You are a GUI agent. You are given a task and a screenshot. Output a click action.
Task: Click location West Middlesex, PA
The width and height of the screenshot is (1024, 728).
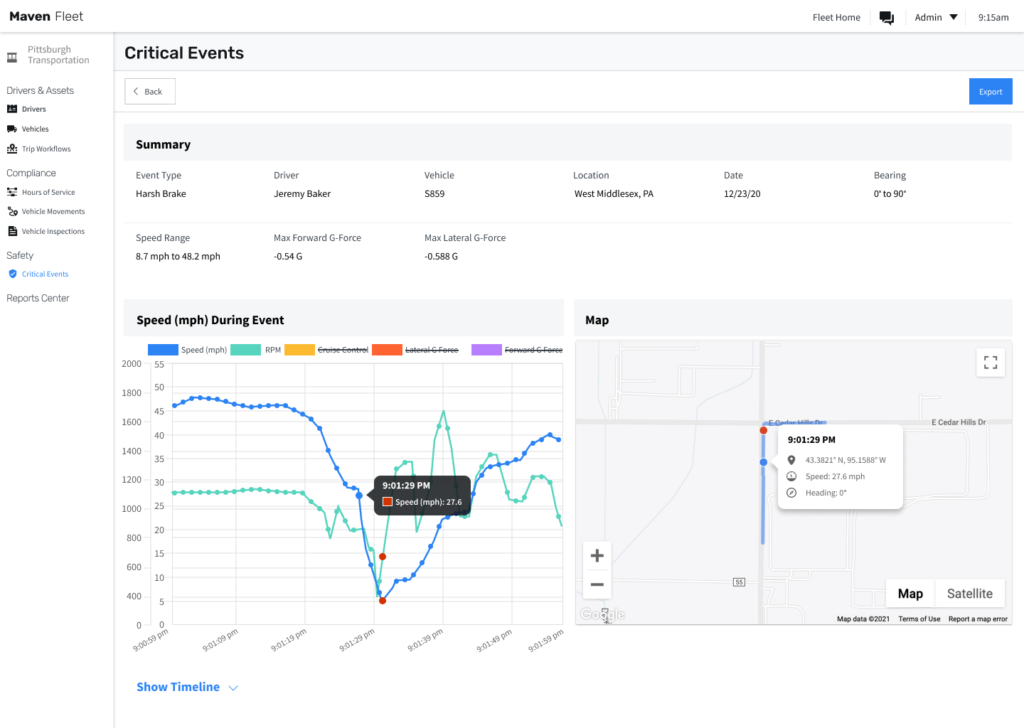(x=613, y=194)
